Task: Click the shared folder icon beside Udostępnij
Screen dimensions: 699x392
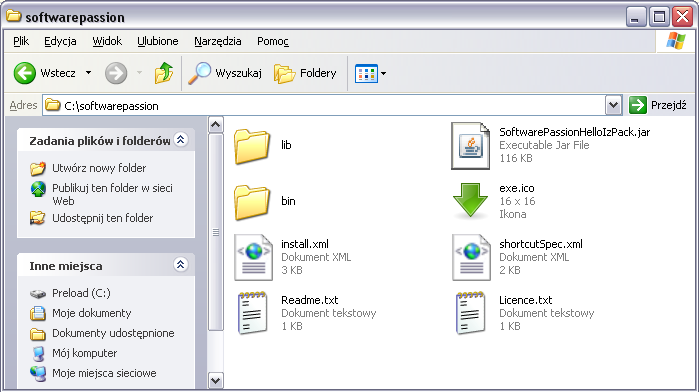Action: (x=38, y=218)
